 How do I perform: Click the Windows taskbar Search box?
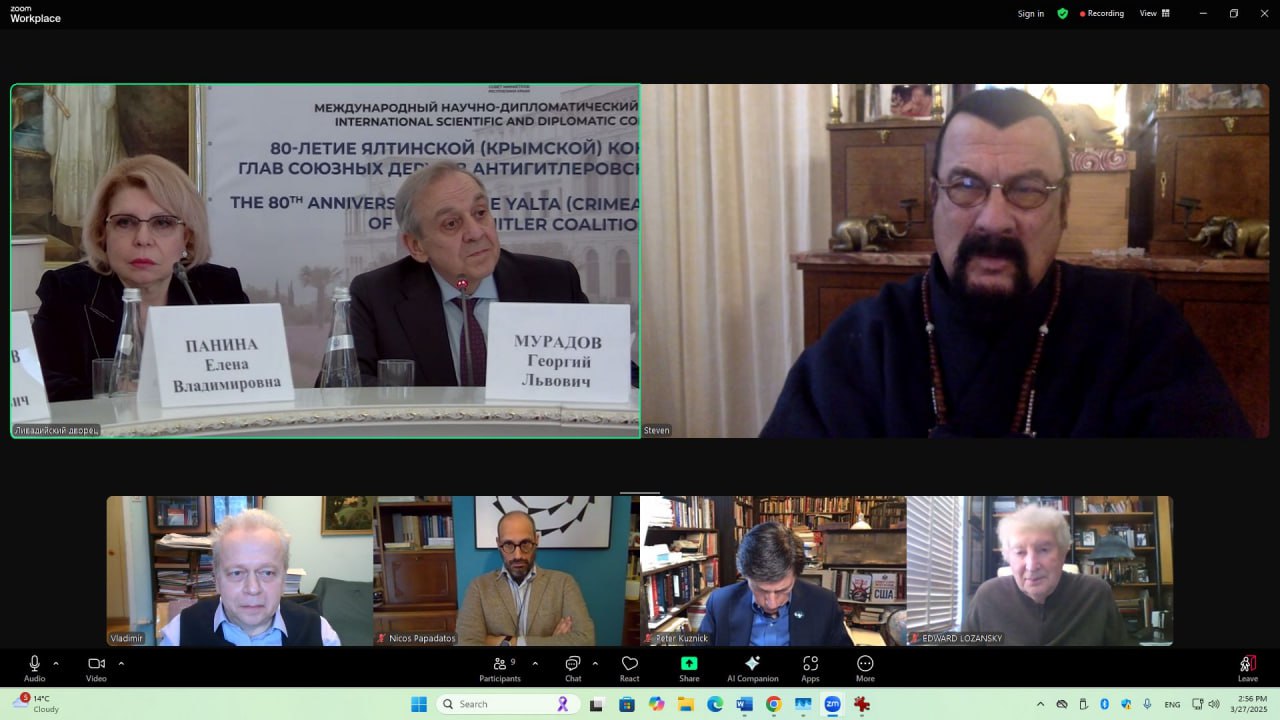pos(507,704)
